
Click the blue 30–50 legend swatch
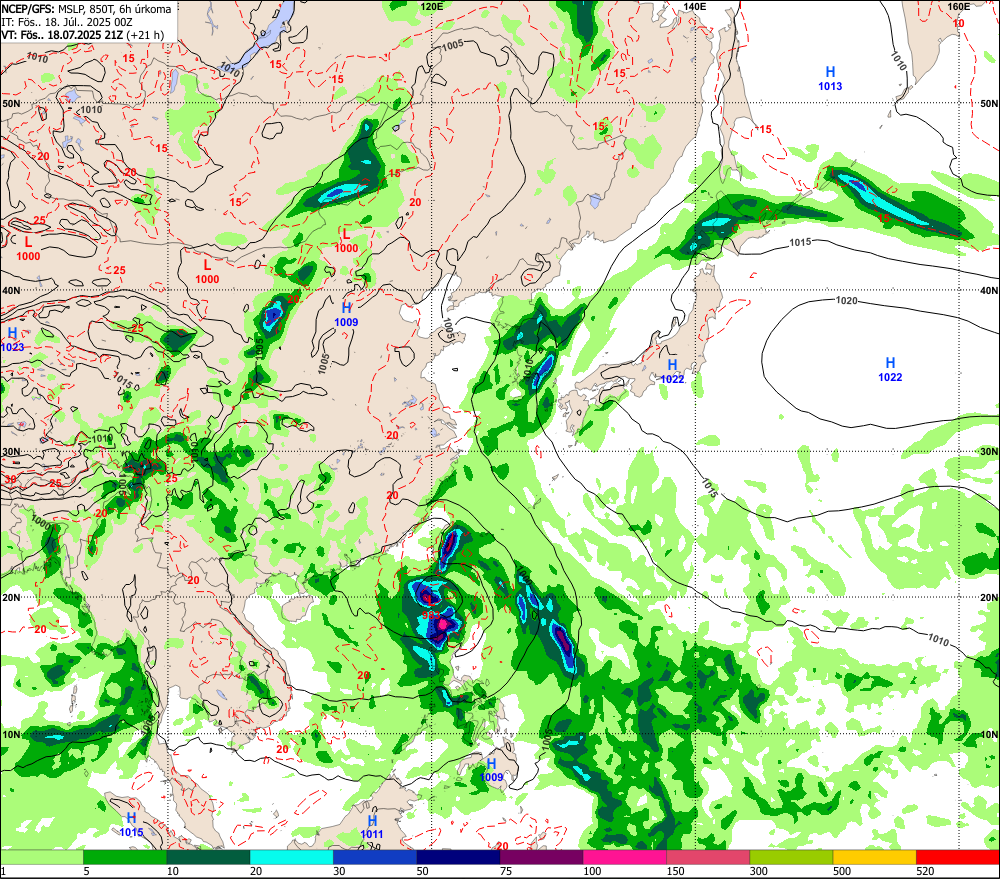click(375, 857)
